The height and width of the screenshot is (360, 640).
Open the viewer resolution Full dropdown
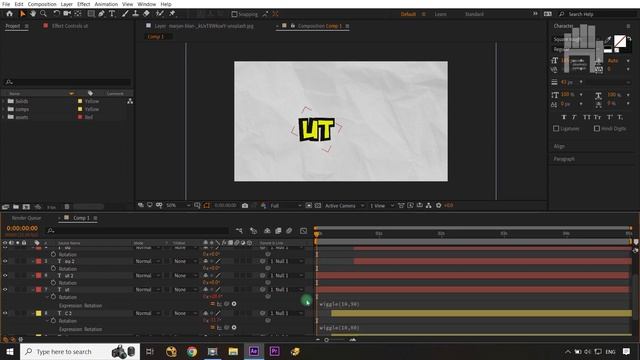point(286,206)
